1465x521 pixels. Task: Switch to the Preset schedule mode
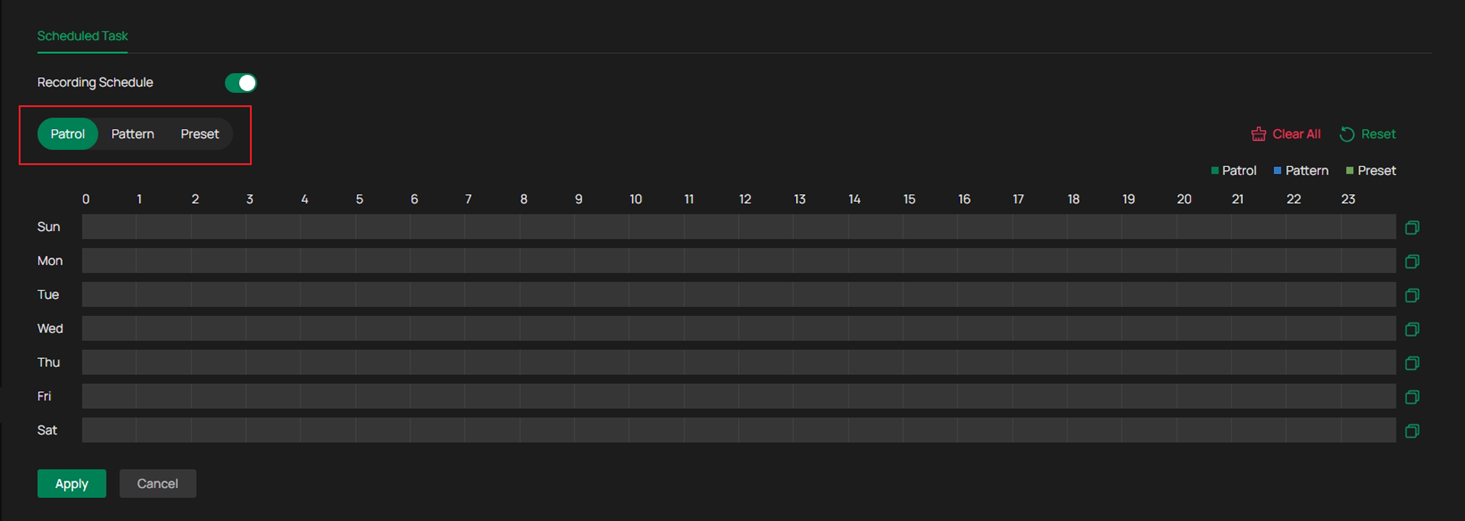pyautogui.click(x=200, y=134)
